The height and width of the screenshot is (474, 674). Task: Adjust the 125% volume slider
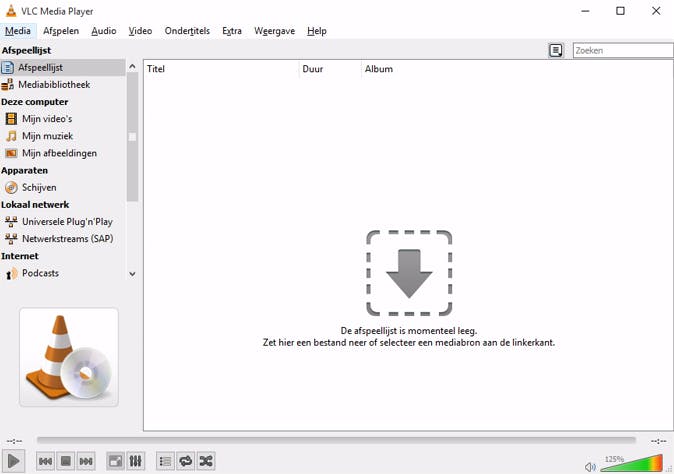click(631, 463)
